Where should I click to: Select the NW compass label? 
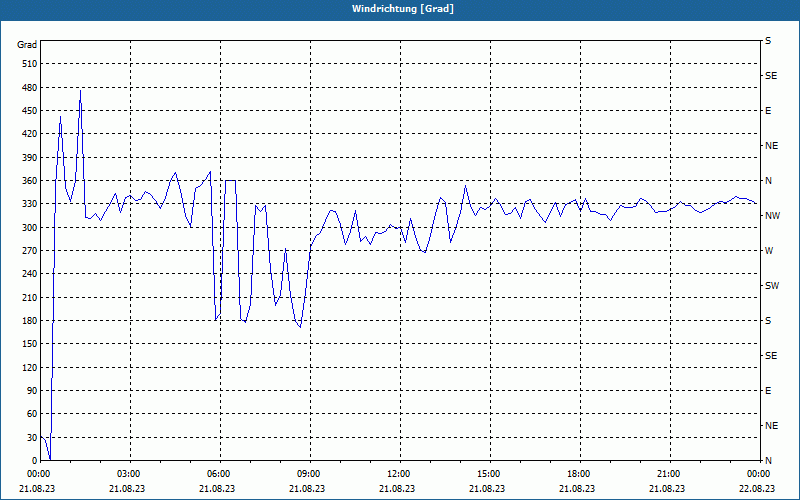(x=772, y=216)
